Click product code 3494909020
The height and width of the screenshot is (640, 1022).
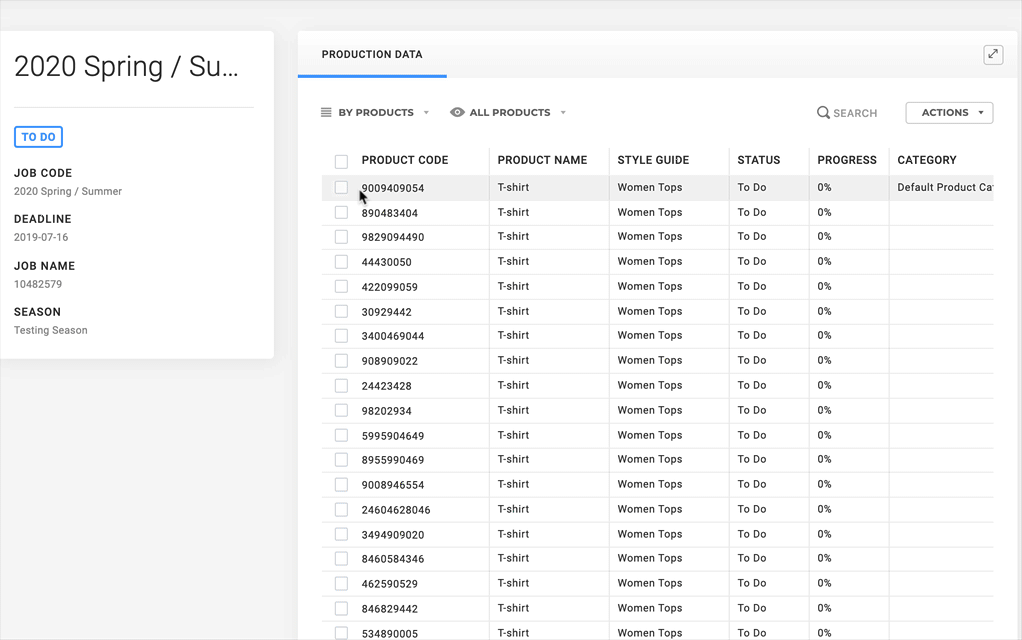(x=393, y=535)
